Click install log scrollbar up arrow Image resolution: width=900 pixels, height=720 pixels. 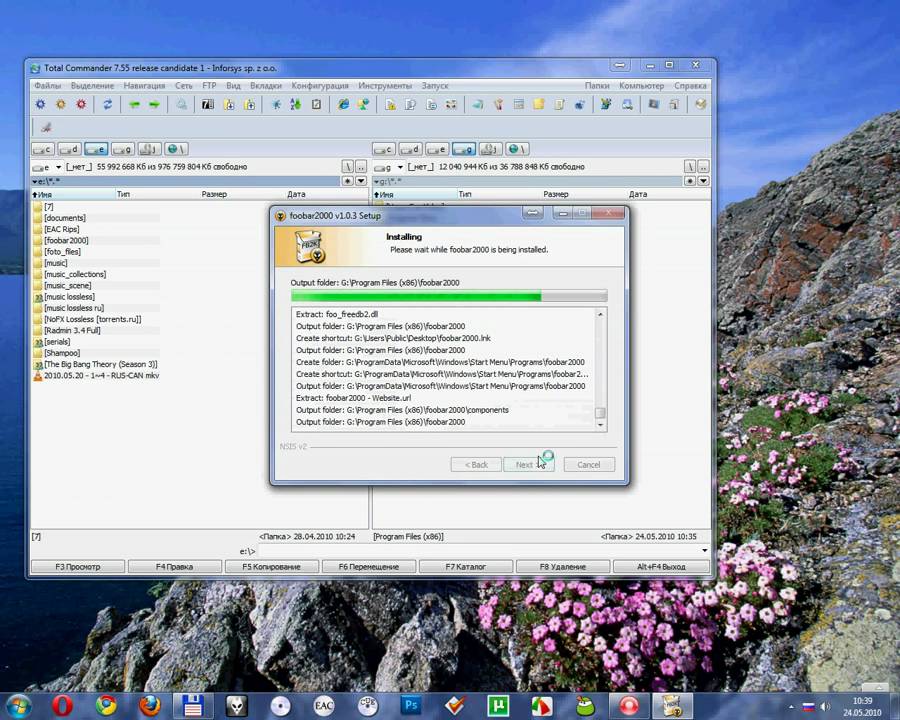pyautogui.click(x=600, y=314)
